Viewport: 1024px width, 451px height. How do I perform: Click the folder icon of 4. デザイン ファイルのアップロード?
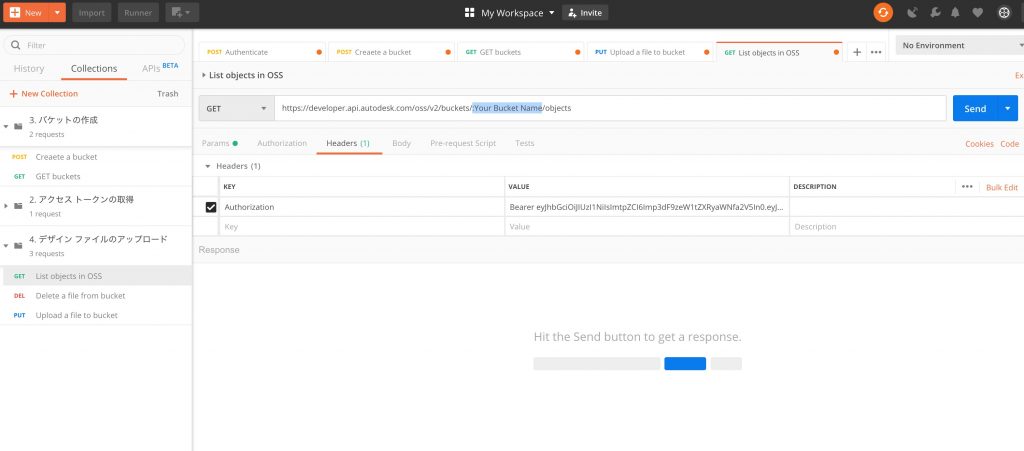pos(18,245)
